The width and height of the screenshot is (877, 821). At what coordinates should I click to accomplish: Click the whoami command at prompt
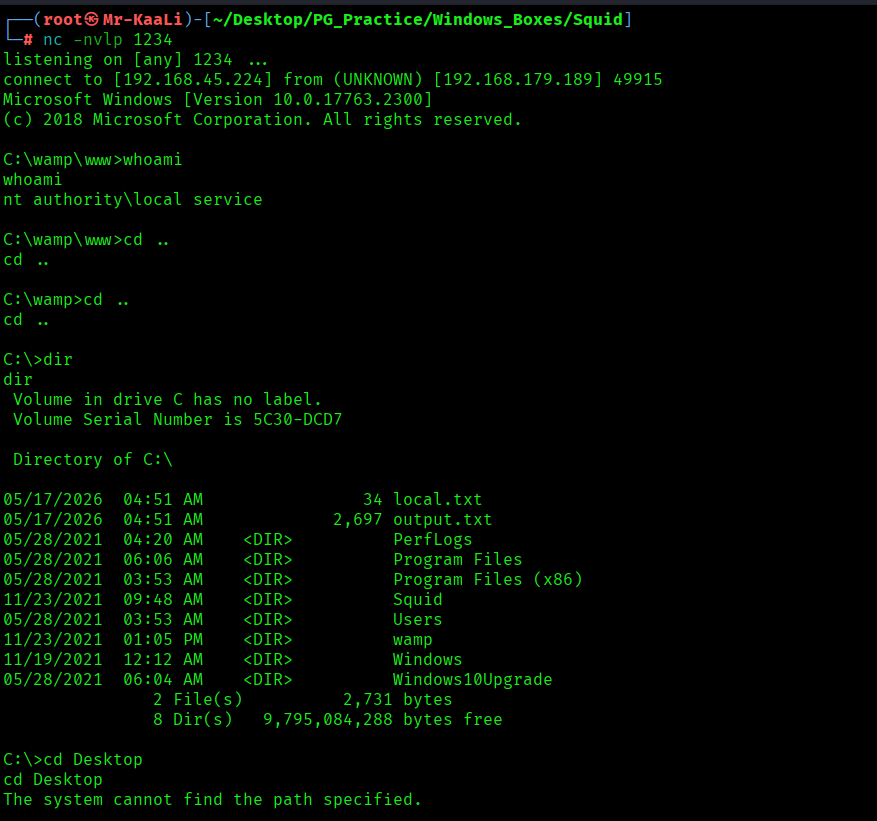tap(152, 160)
